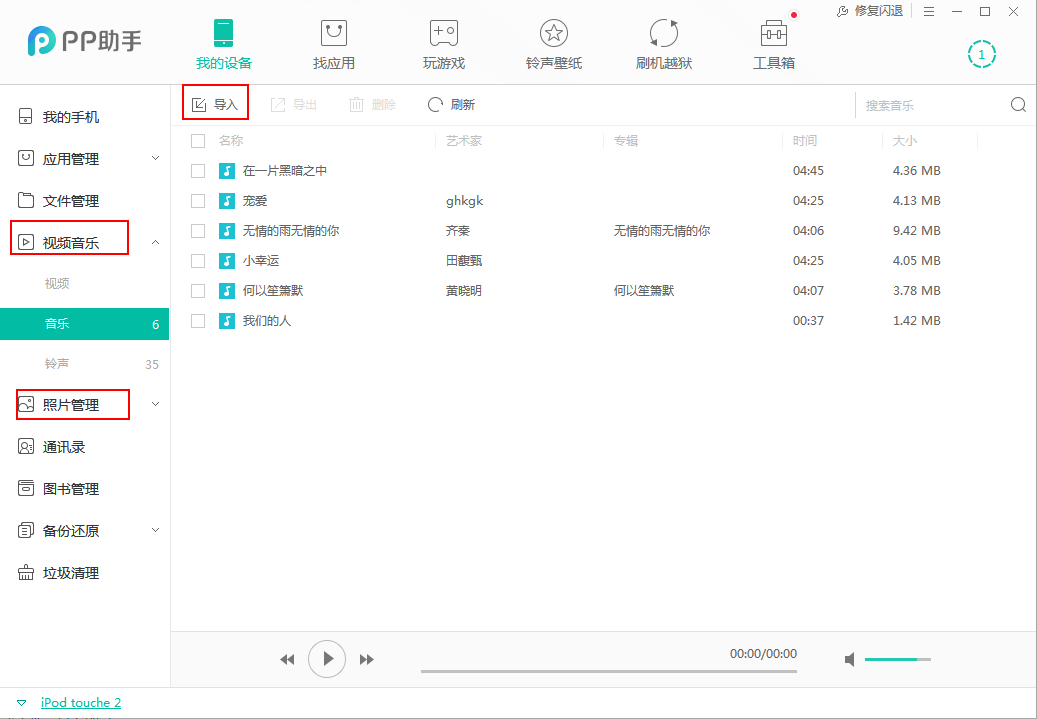The height and width of the screenshot is (719, 1037).
Task: Check the checkbox for 宠爱
Action: pyautogui.click(x=197, y=200)
